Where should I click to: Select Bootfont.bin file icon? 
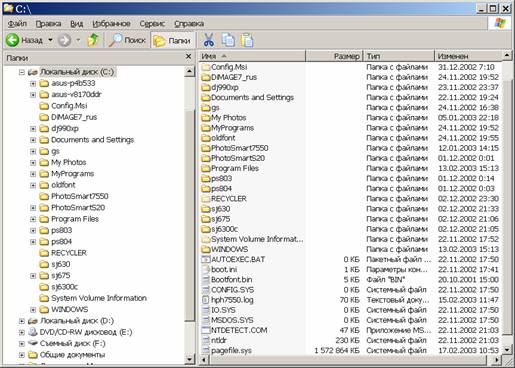205,280
